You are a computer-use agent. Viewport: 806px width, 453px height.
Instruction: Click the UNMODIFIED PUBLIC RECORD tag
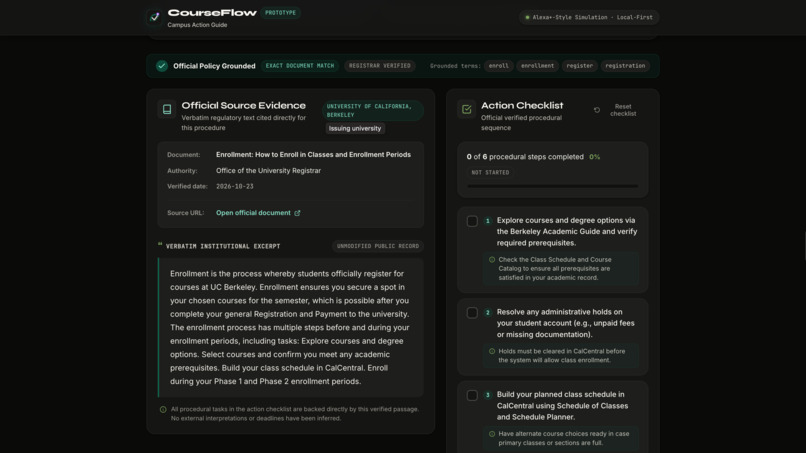pyautogui.click(x=378, y=246)
